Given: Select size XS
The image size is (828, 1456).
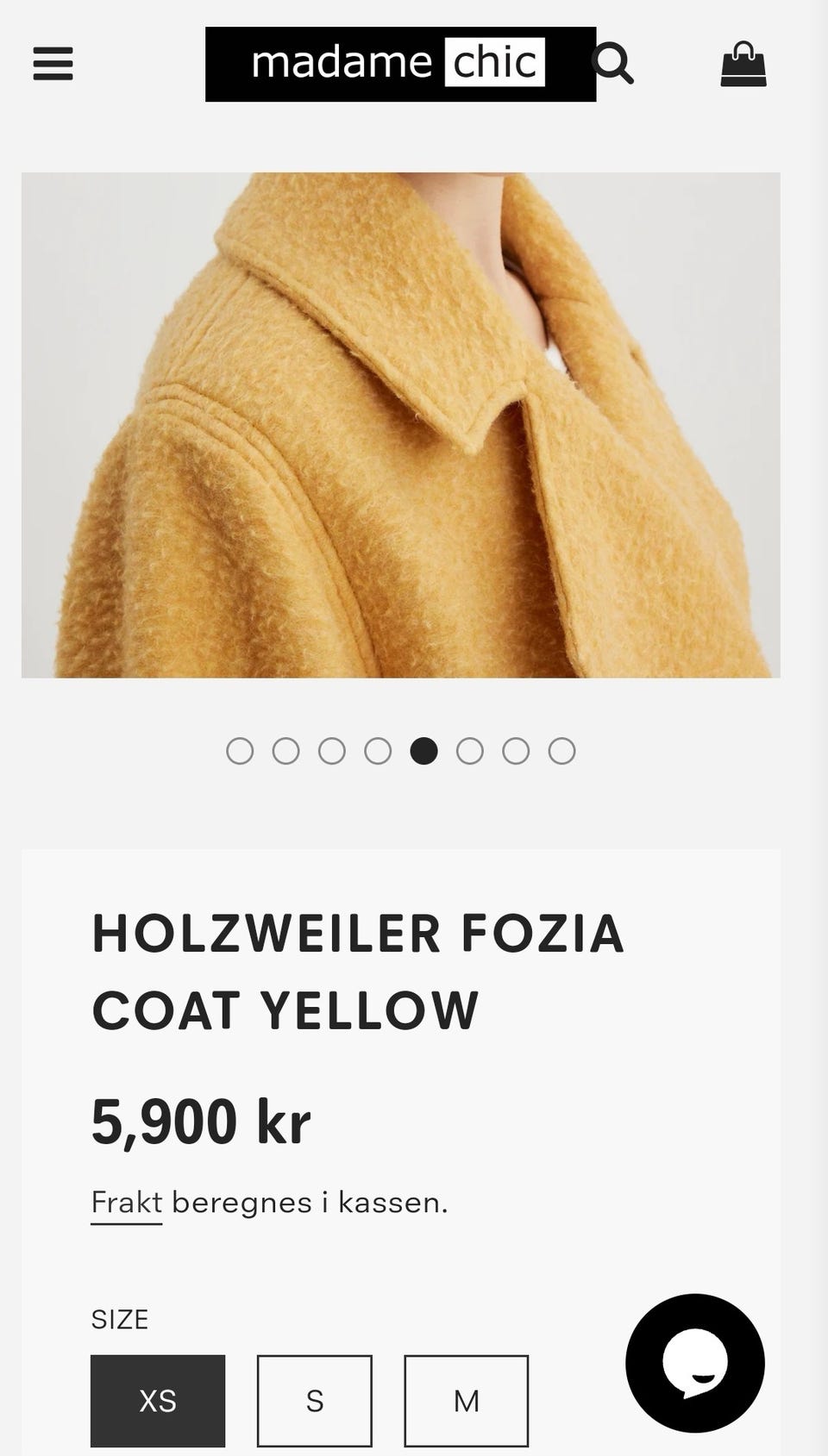Looking at the screenshot, I should point(158,1401).
